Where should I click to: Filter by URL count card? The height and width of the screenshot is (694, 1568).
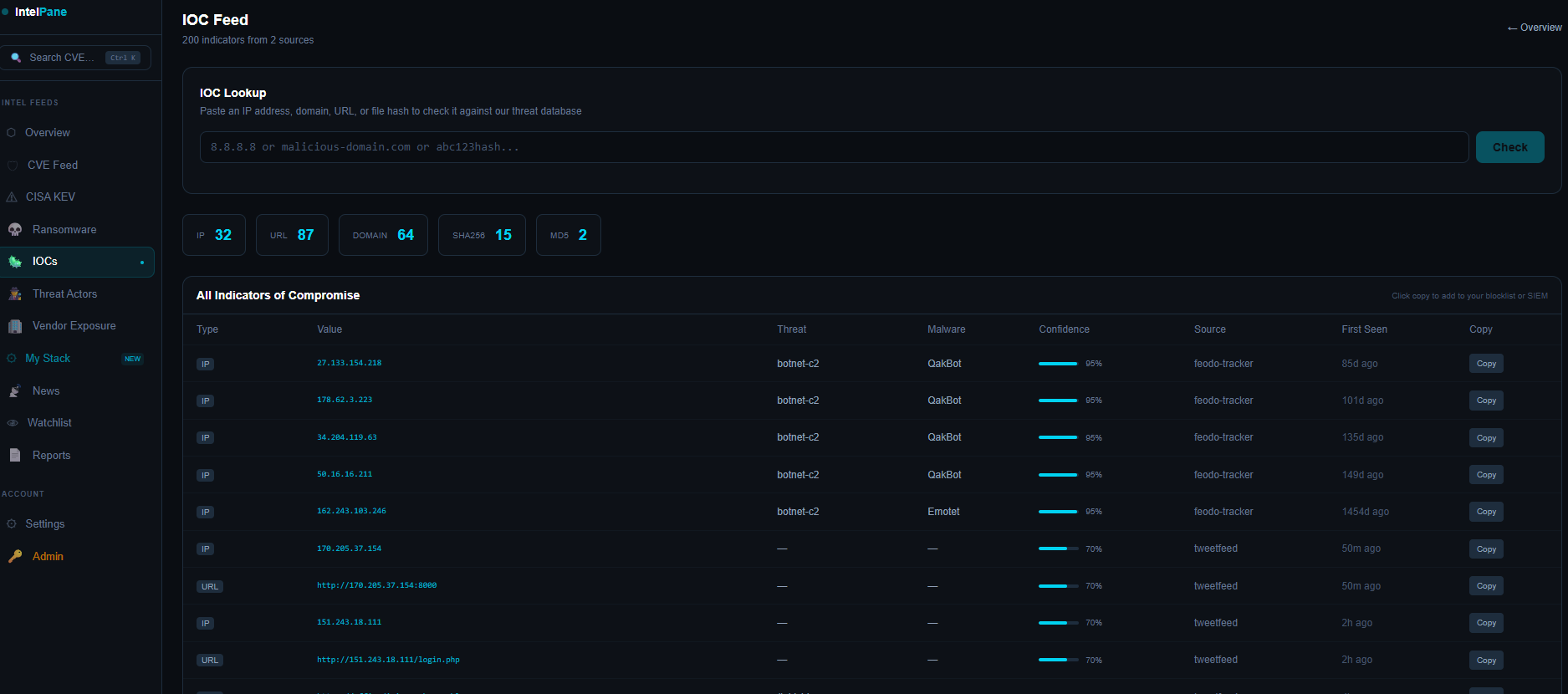tap(292, 235)
